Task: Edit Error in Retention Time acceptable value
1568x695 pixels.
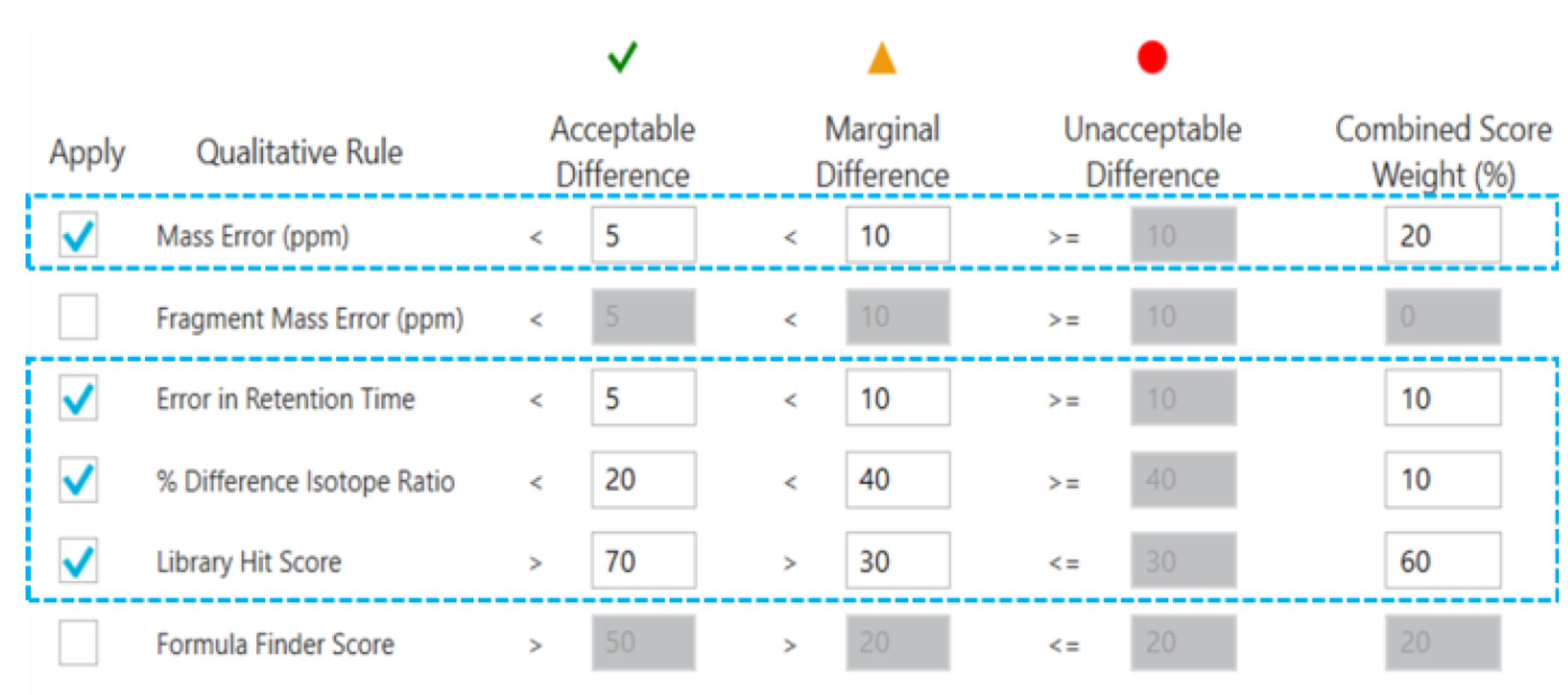Action: coord(644,398)
